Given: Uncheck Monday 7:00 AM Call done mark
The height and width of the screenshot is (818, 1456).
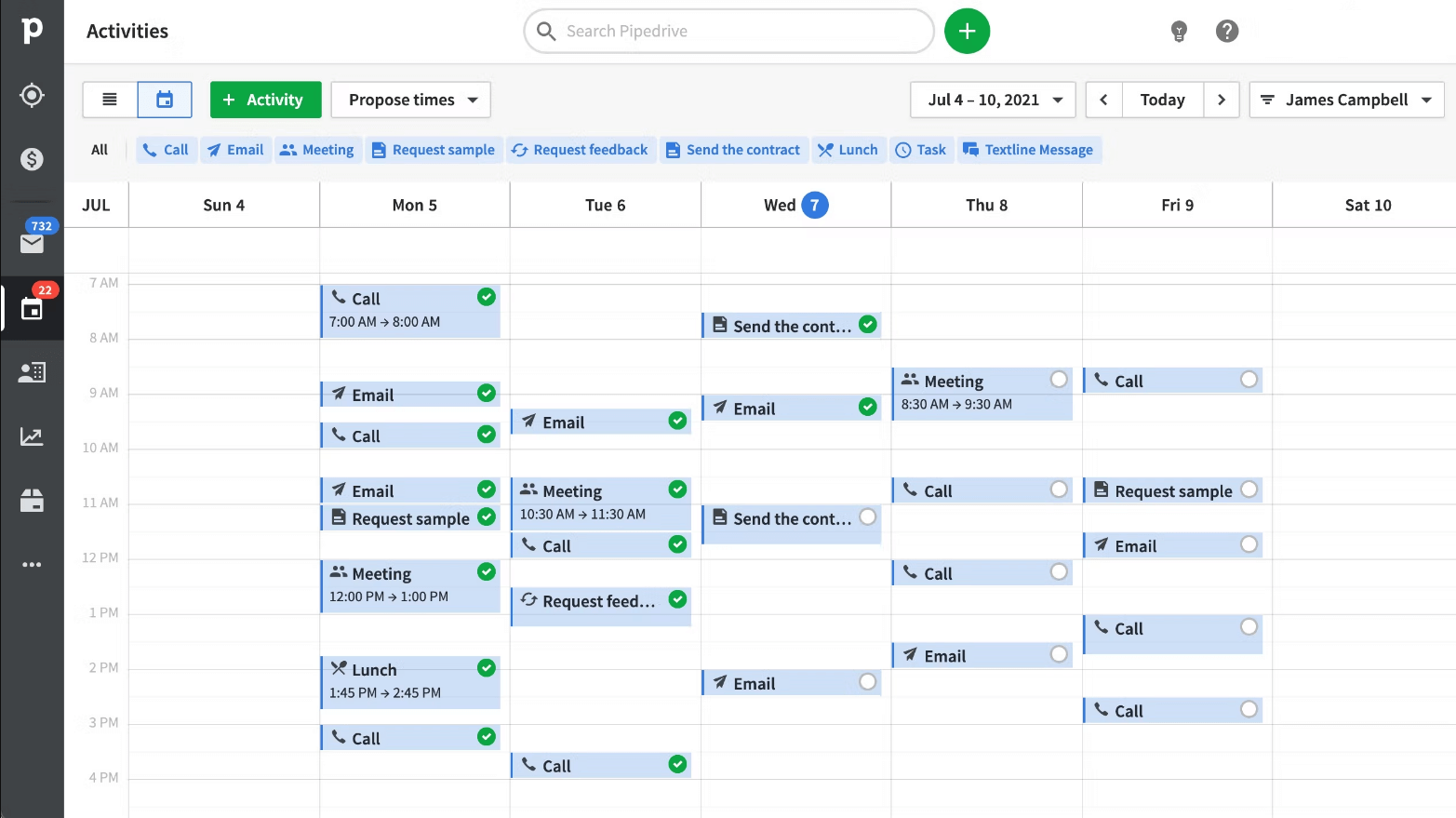Looking at the screenshot, I should [487, 296].
